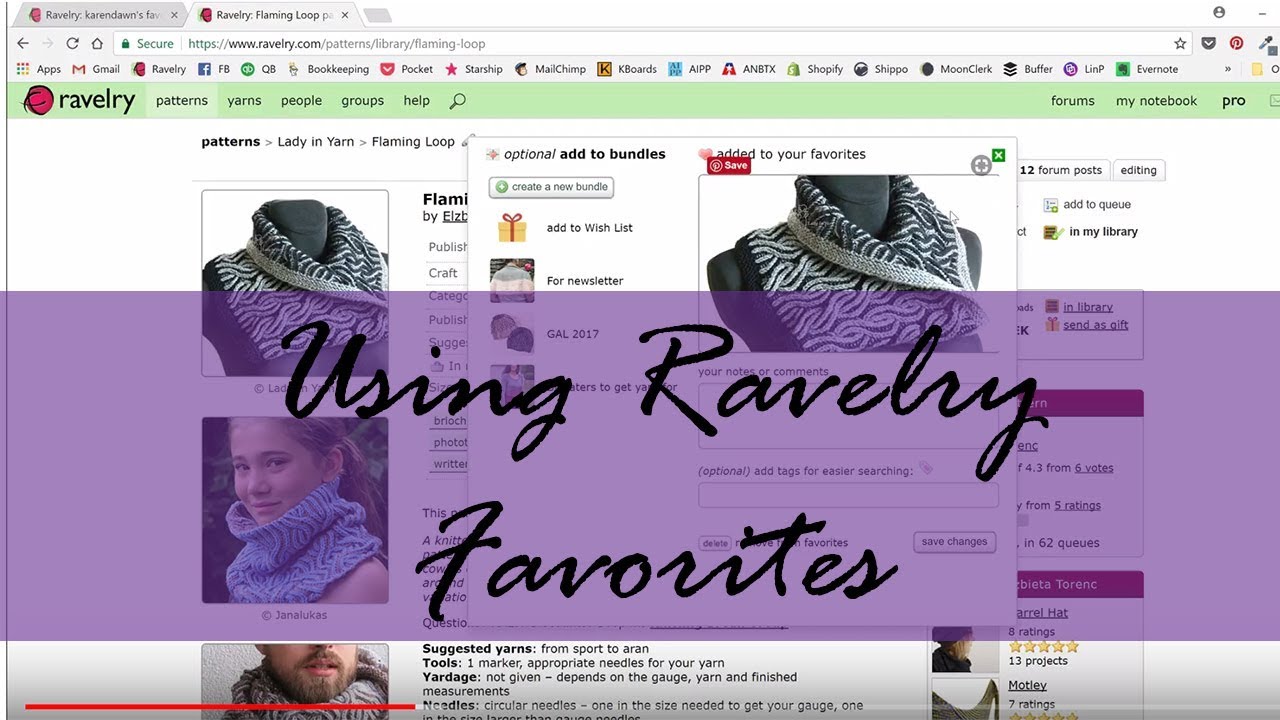Open the patterns menu

pyautogui.click(x=182, y=100)
